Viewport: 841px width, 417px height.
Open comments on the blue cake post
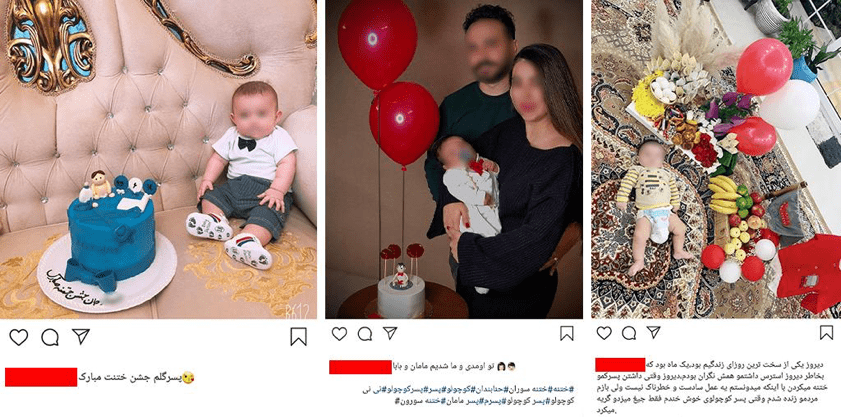point(50,336)
